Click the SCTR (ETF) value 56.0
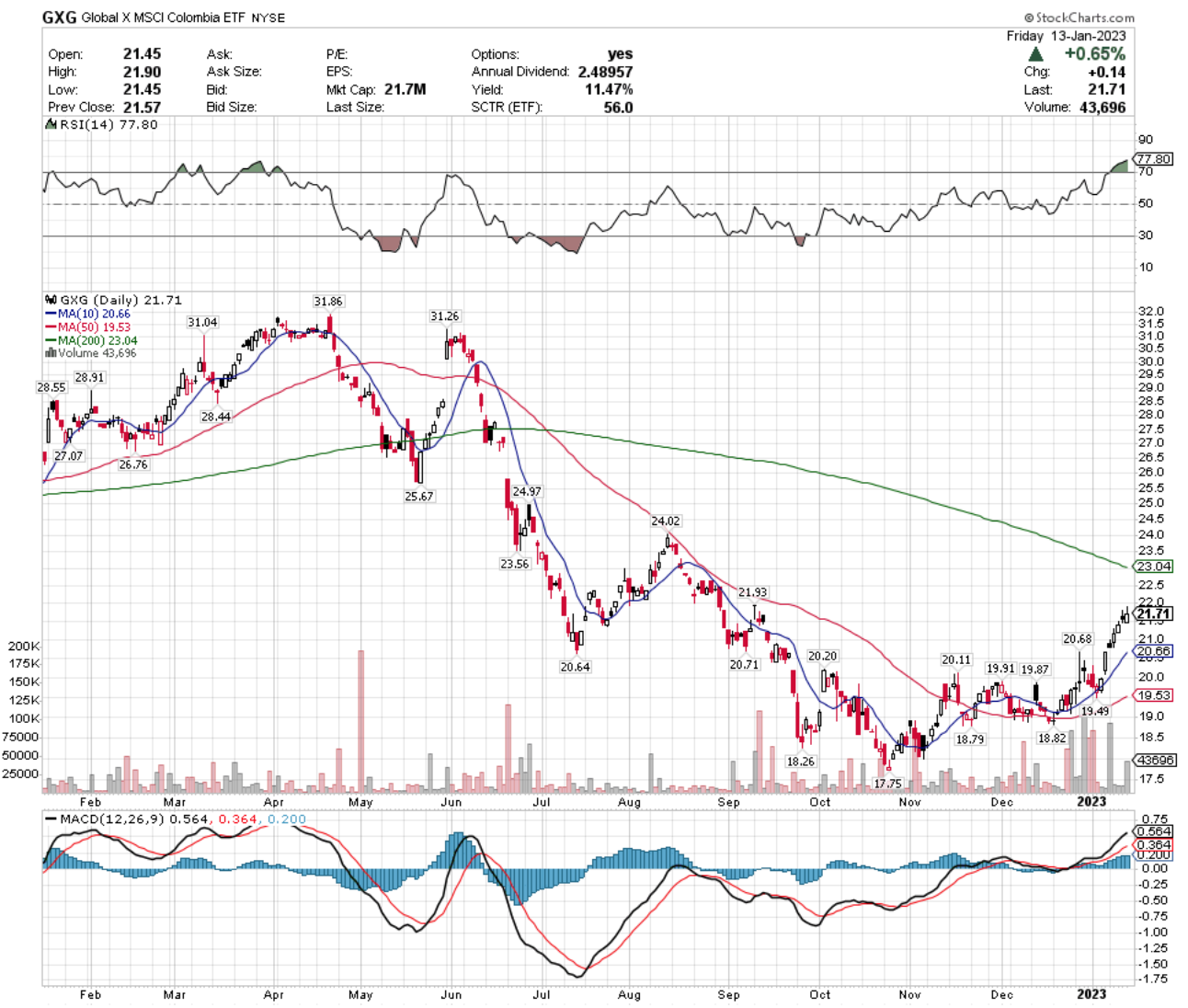The width and height of the screenshot is (1188, 1008). coord(618,107)
